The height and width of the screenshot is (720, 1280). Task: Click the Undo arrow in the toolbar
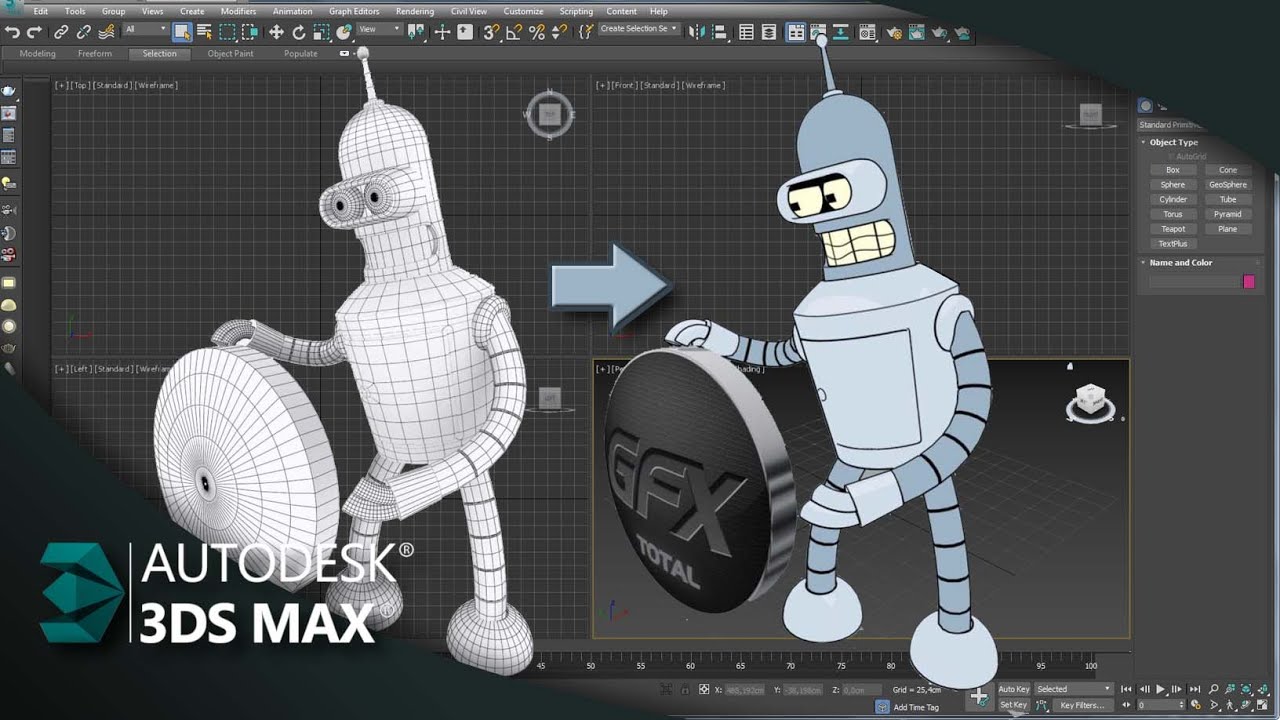pos(12,32)
